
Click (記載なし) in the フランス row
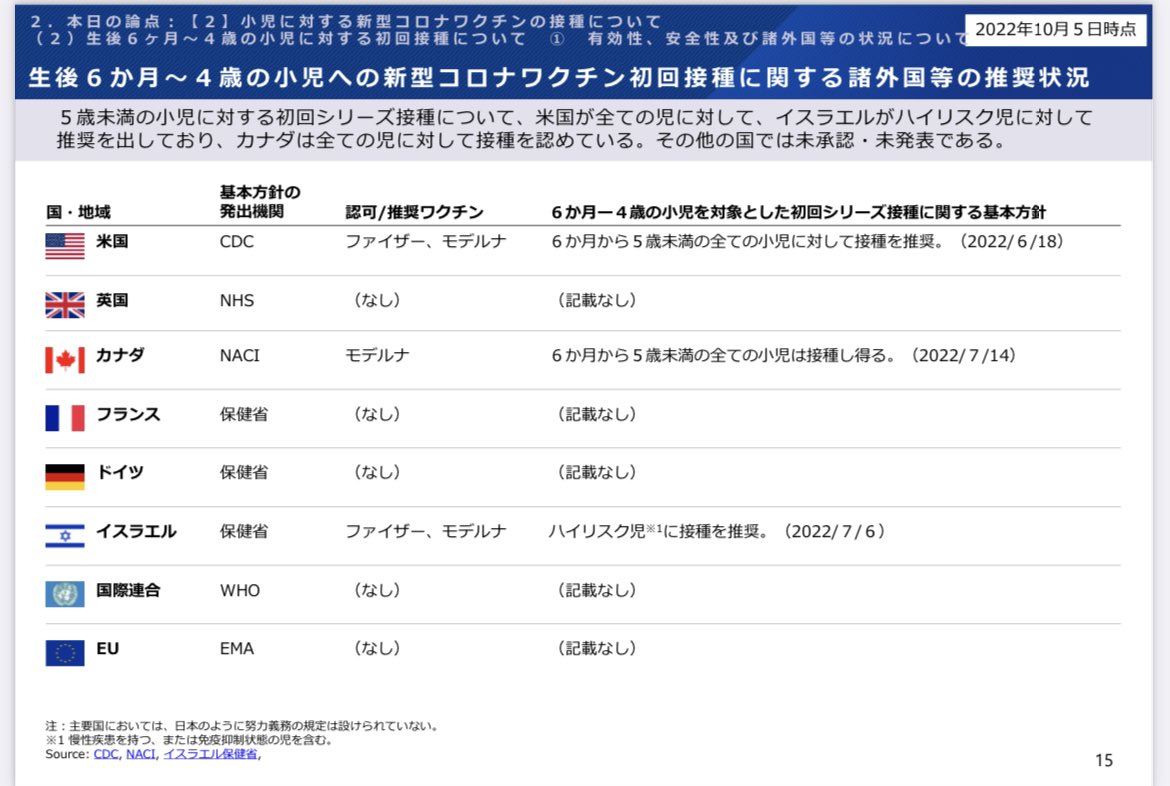coord(596,414)
